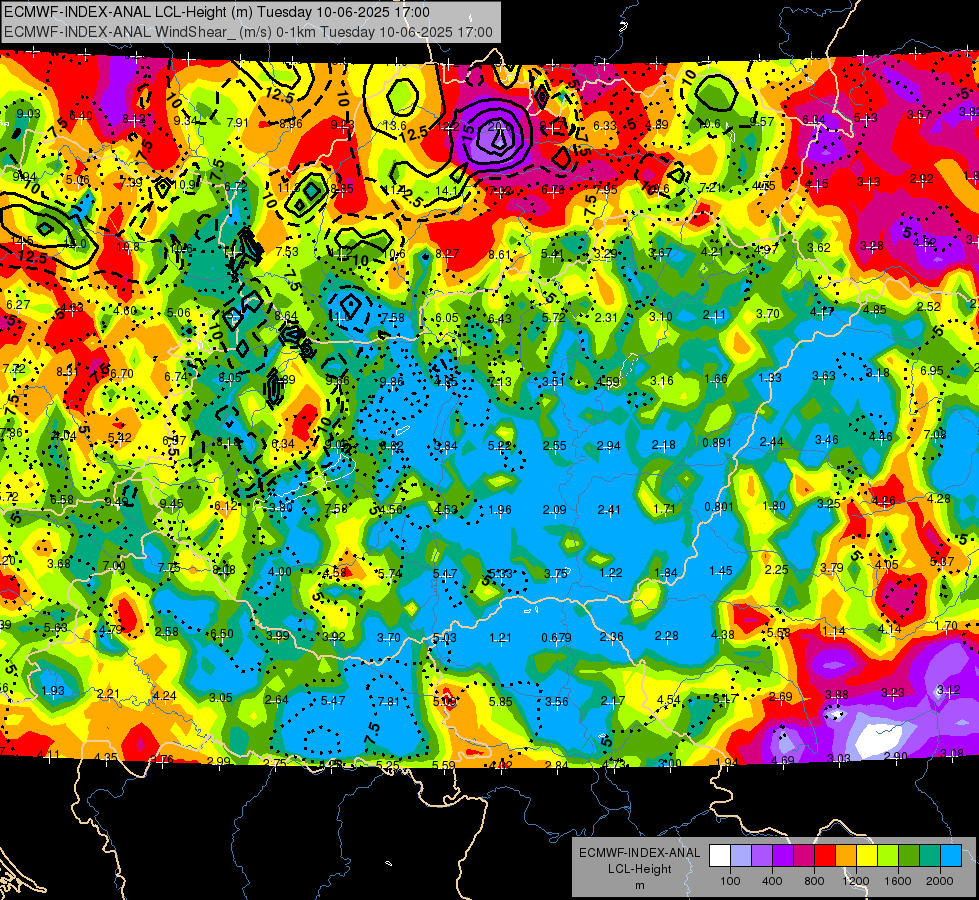979x900 pixels.
Task: Click the value '20.0' in the purple core
Action: (499, 127)
